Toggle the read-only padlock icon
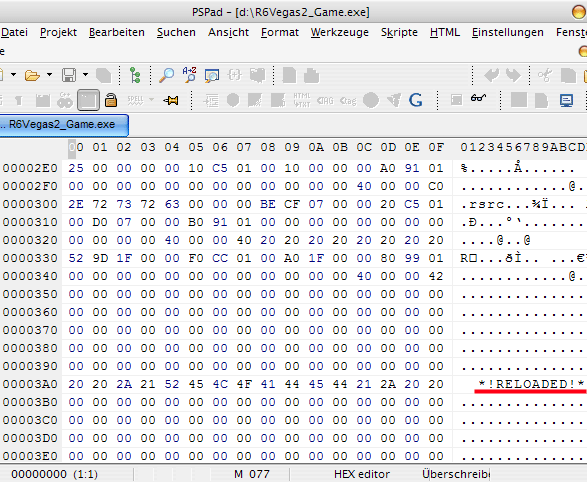 111,100
